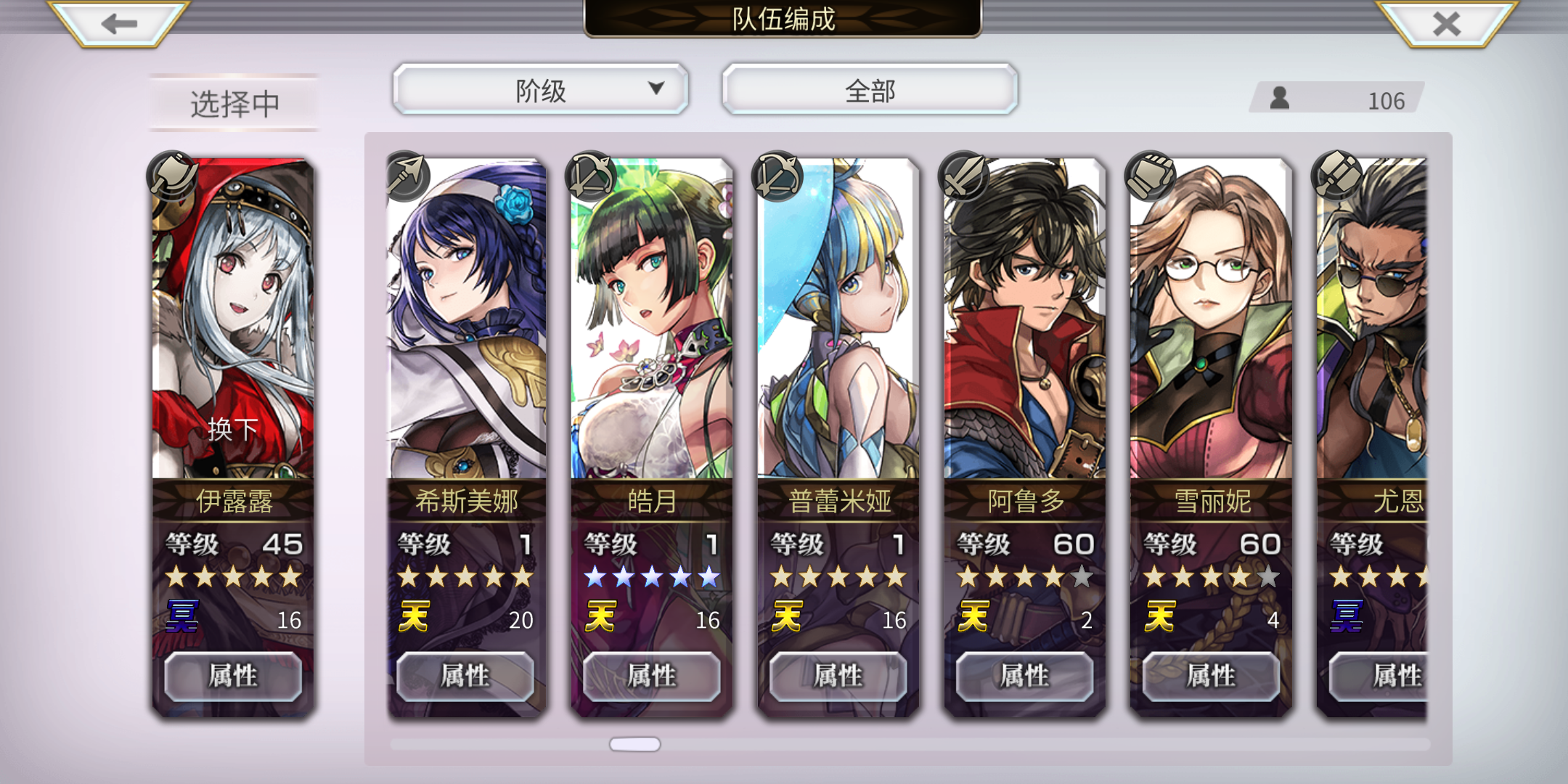Open the 全部 filter selector
This screenshot has width=1568, height=784.
tap(870, 90)
